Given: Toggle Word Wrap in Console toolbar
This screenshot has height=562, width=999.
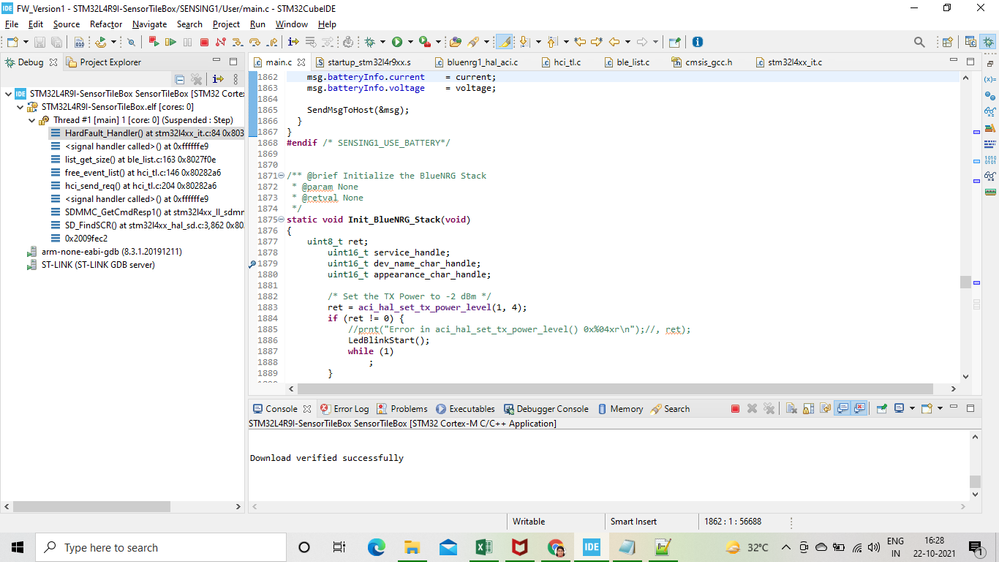Looking at the screenshot, I should [825, 408].
